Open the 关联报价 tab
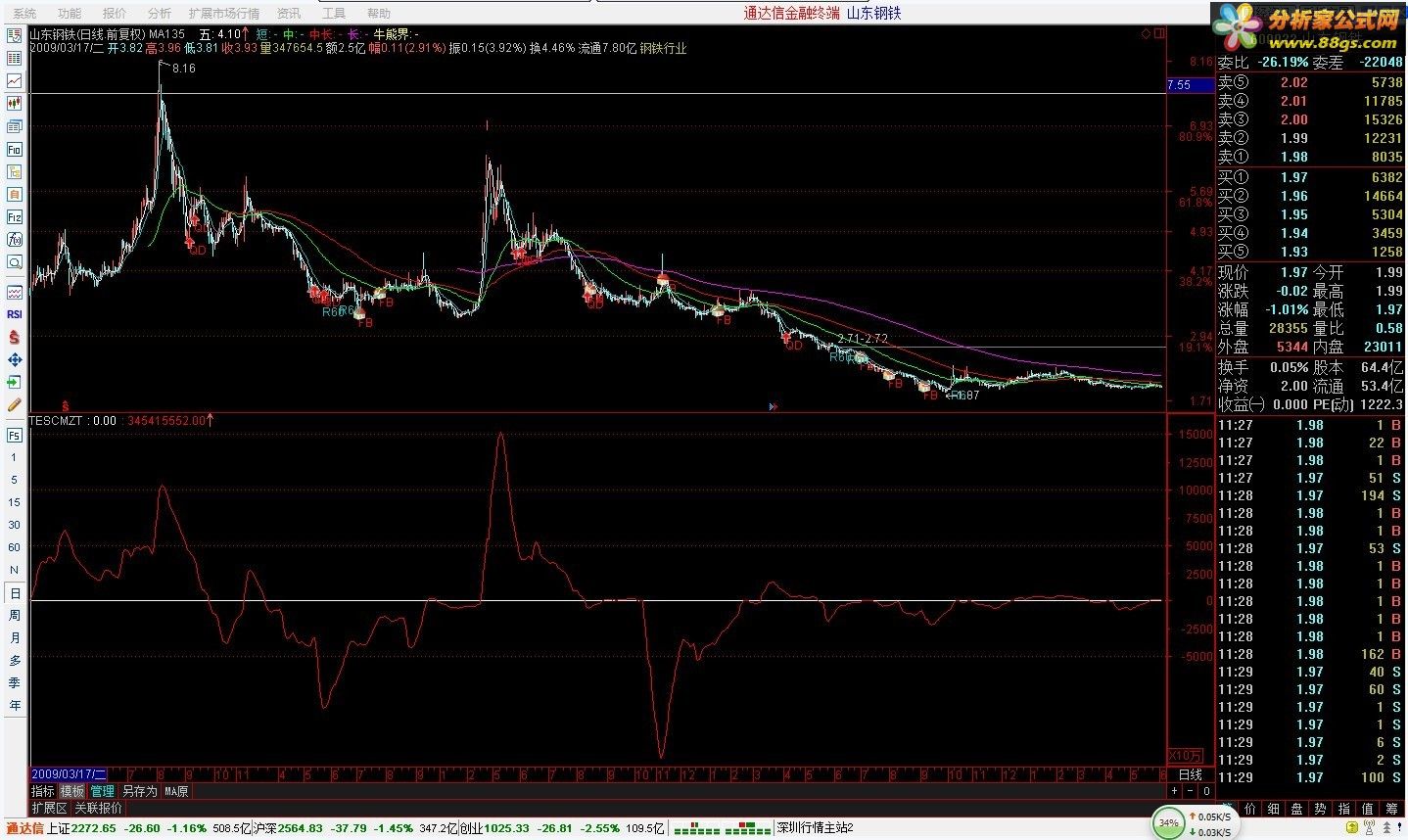 (99, 809)
